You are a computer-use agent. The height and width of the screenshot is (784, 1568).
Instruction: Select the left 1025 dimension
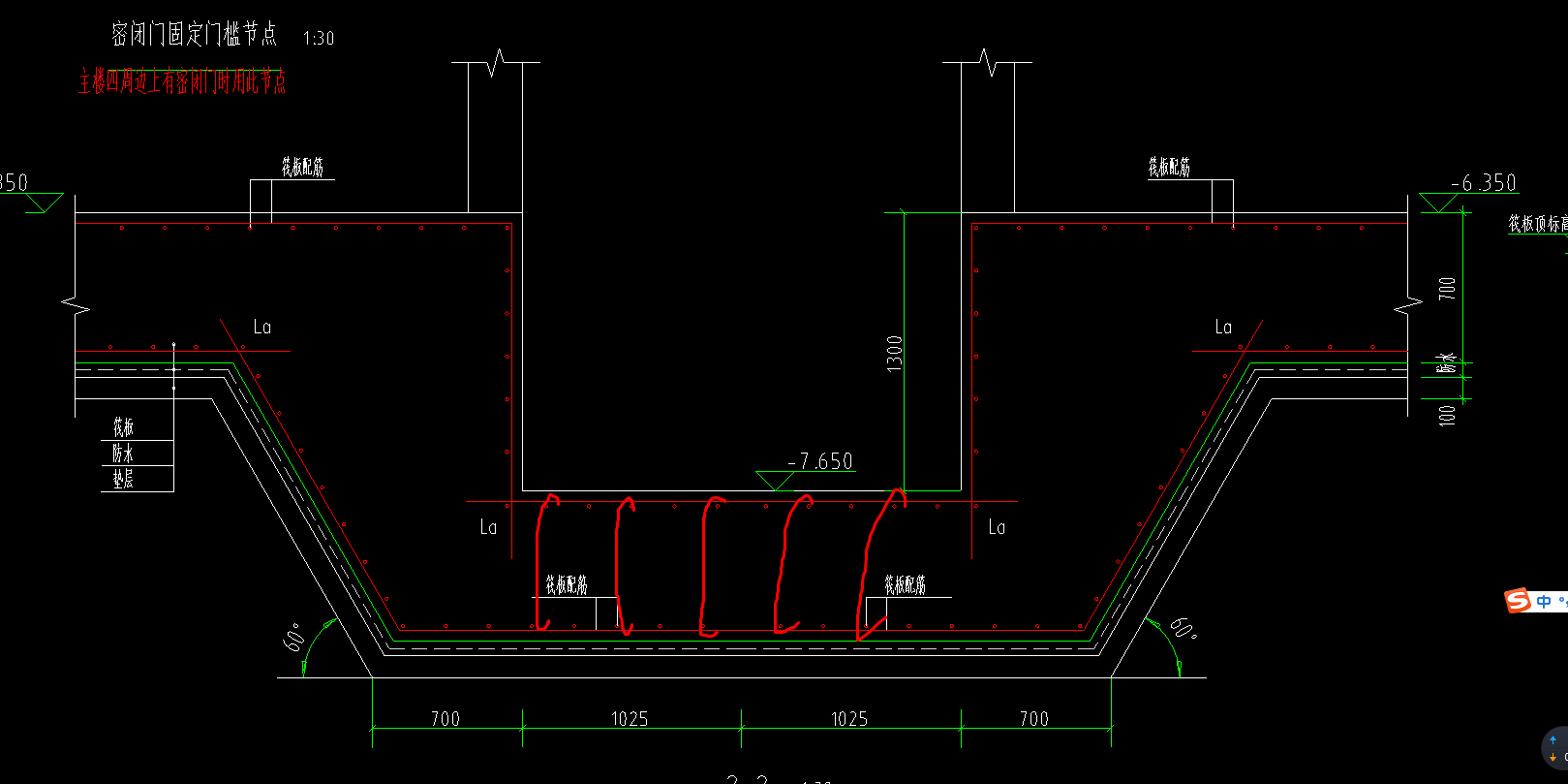tap(630, 719)
